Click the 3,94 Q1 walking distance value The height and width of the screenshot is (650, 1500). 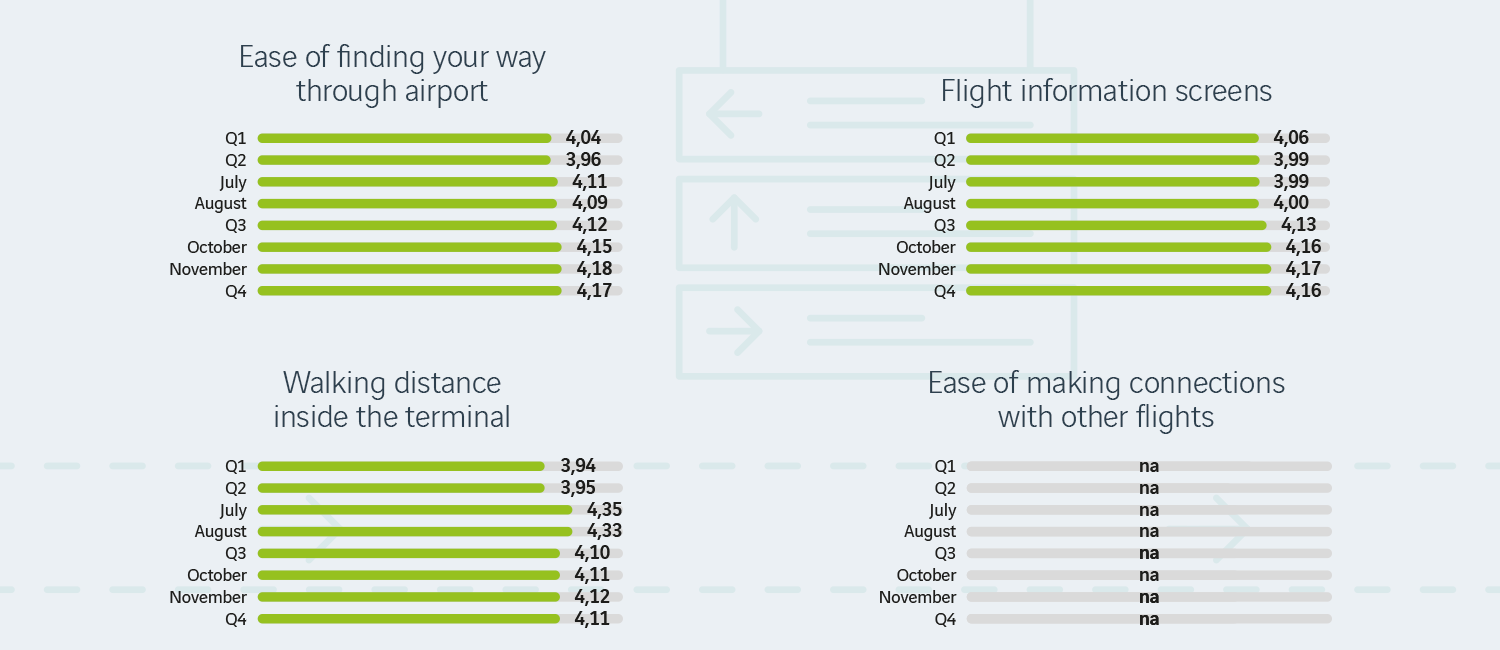click(x=578, y=466)
